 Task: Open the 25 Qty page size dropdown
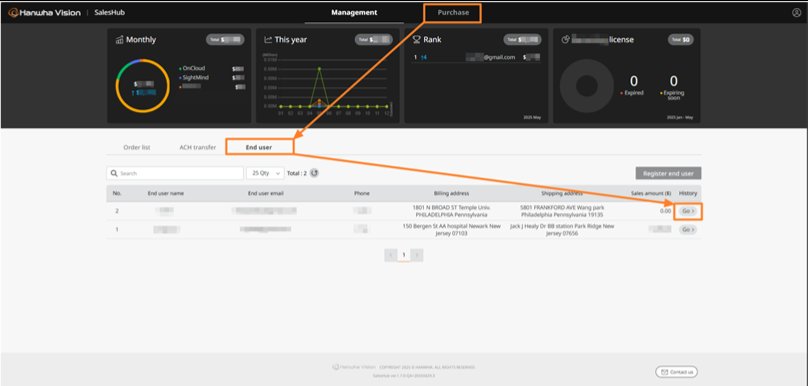[265, 173]
